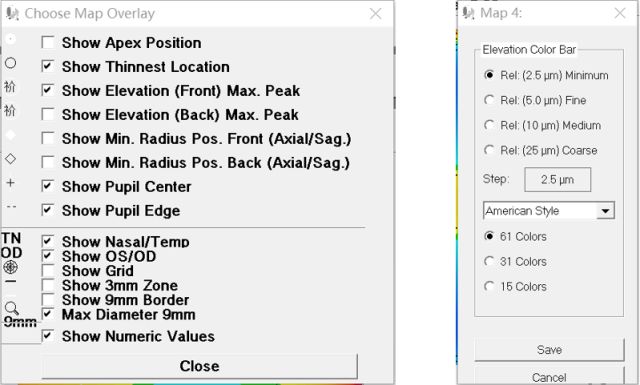Uncheck Show Thinnest Location

point(48,66)
